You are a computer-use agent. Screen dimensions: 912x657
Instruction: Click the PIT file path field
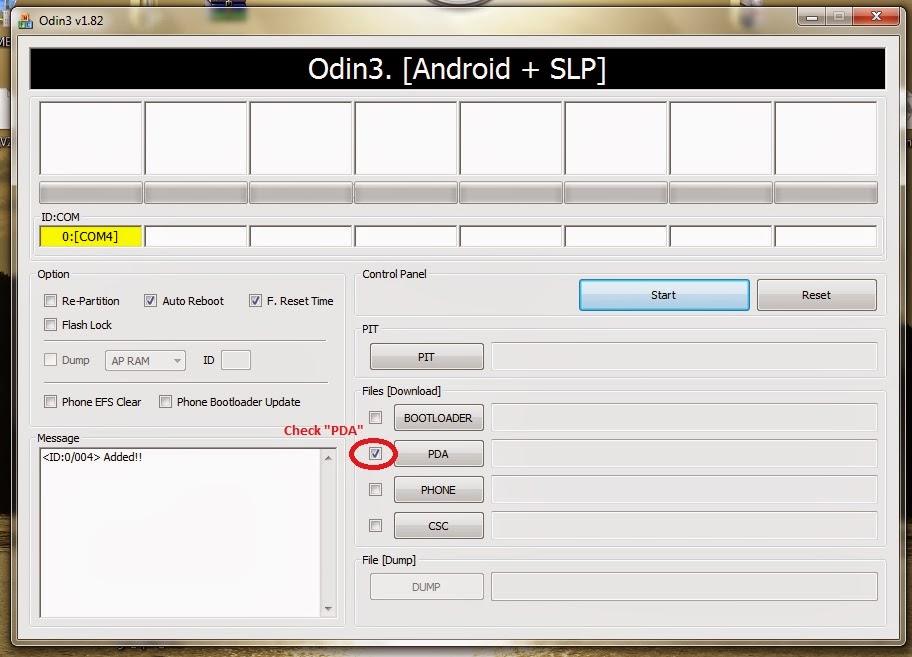684,356
